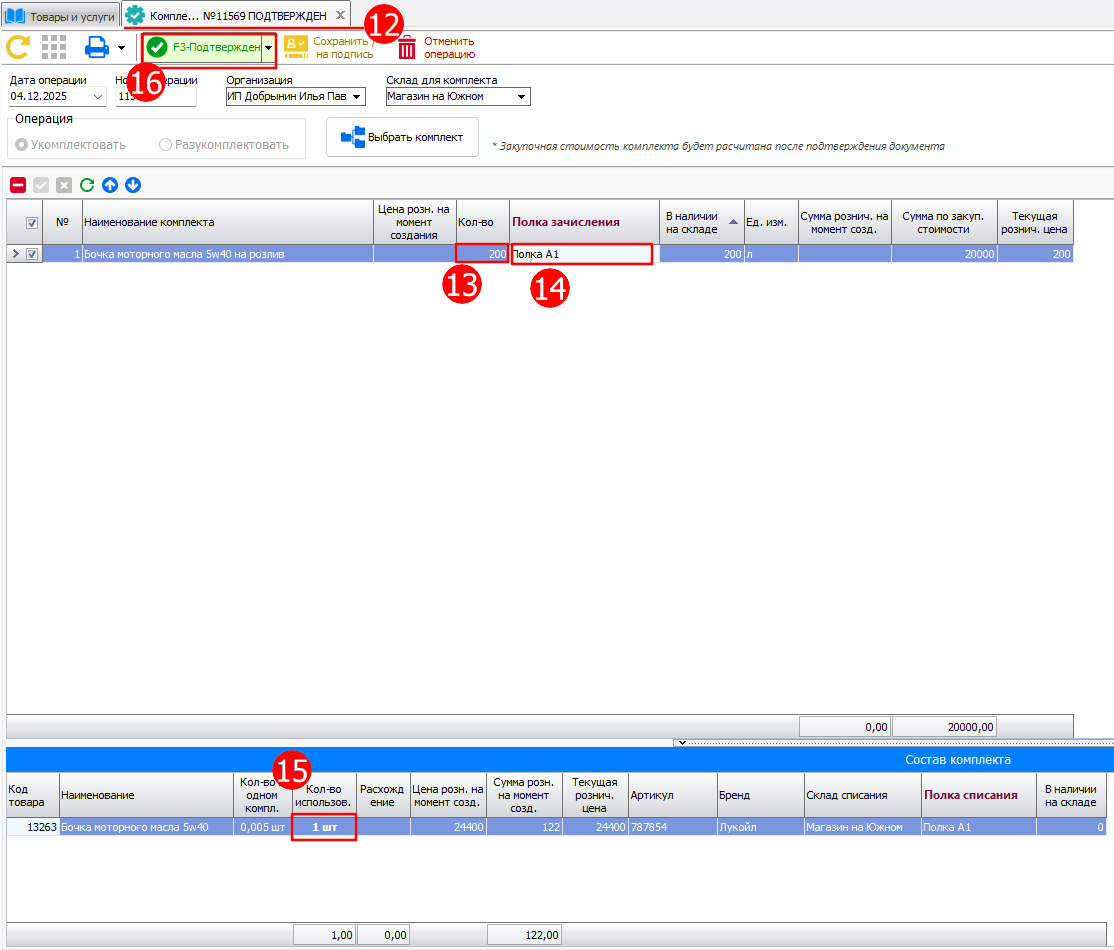Uncheck the checkbox for row 1
The image size is (1114, 950).
click(x=32, y=254)
